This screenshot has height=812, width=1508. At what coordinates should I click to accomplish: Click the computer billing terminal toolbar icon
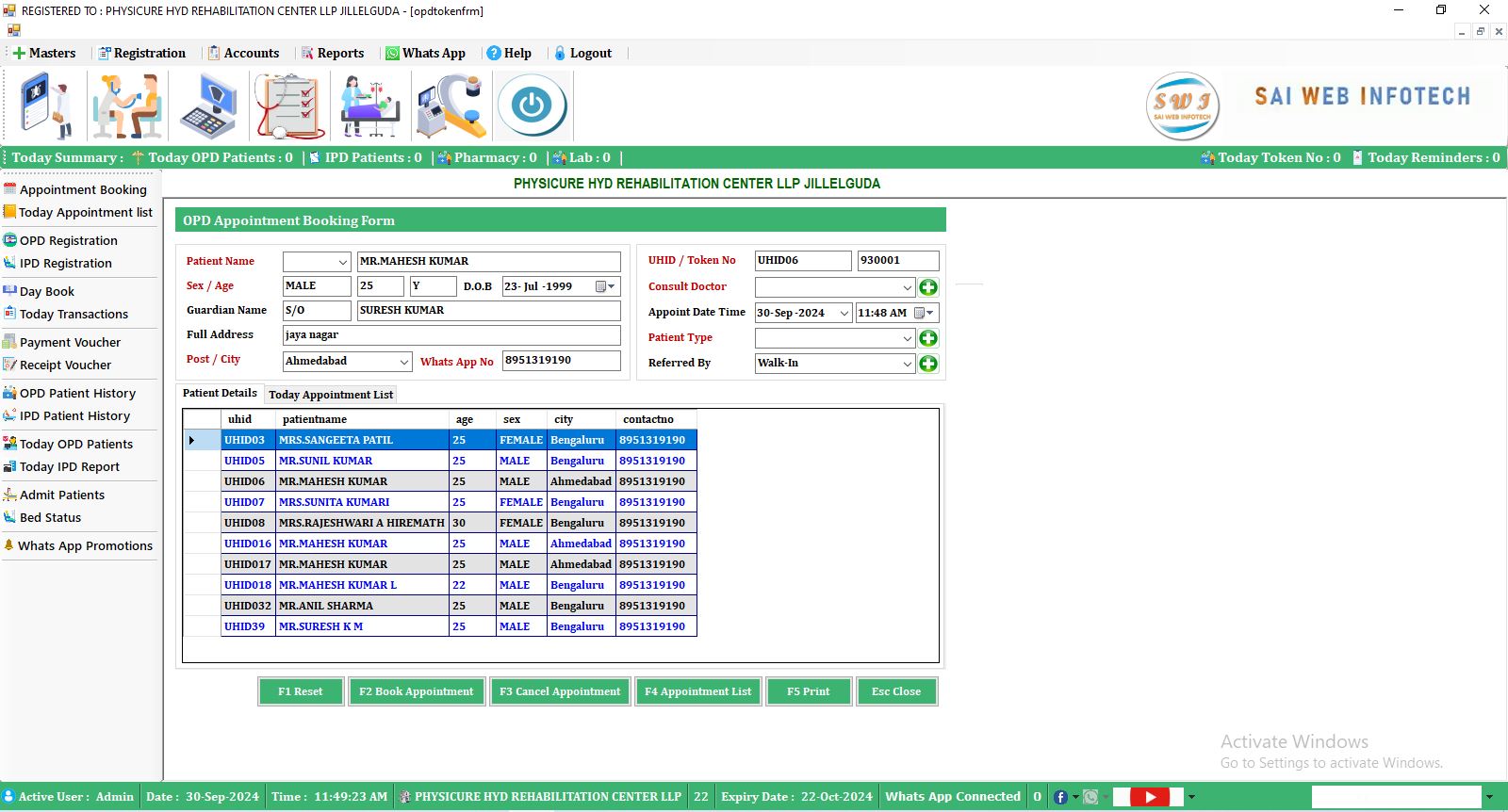pyautogui.click(x=208, y=106)
